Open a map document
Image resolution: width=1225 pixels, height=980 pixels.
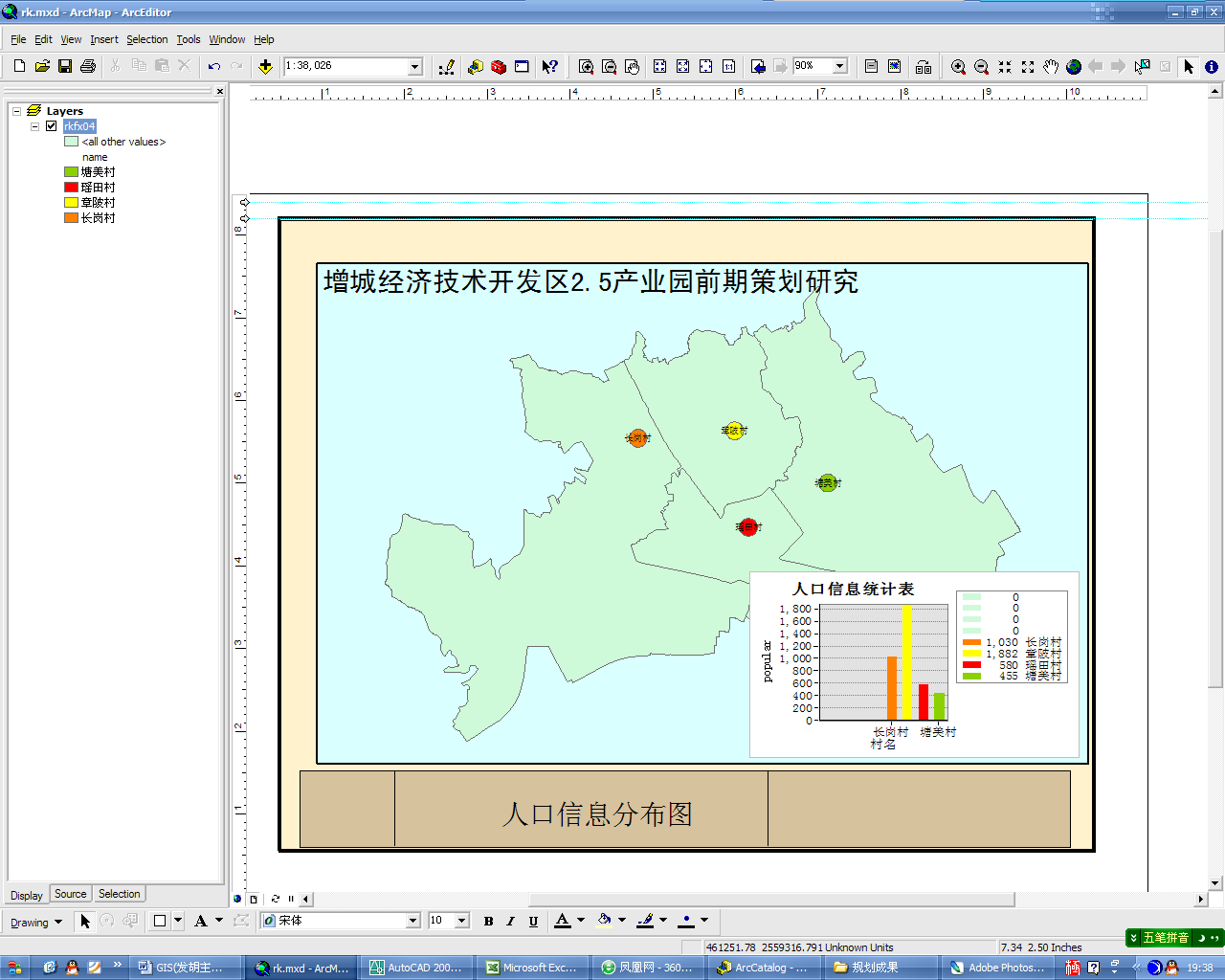(42, 66)
